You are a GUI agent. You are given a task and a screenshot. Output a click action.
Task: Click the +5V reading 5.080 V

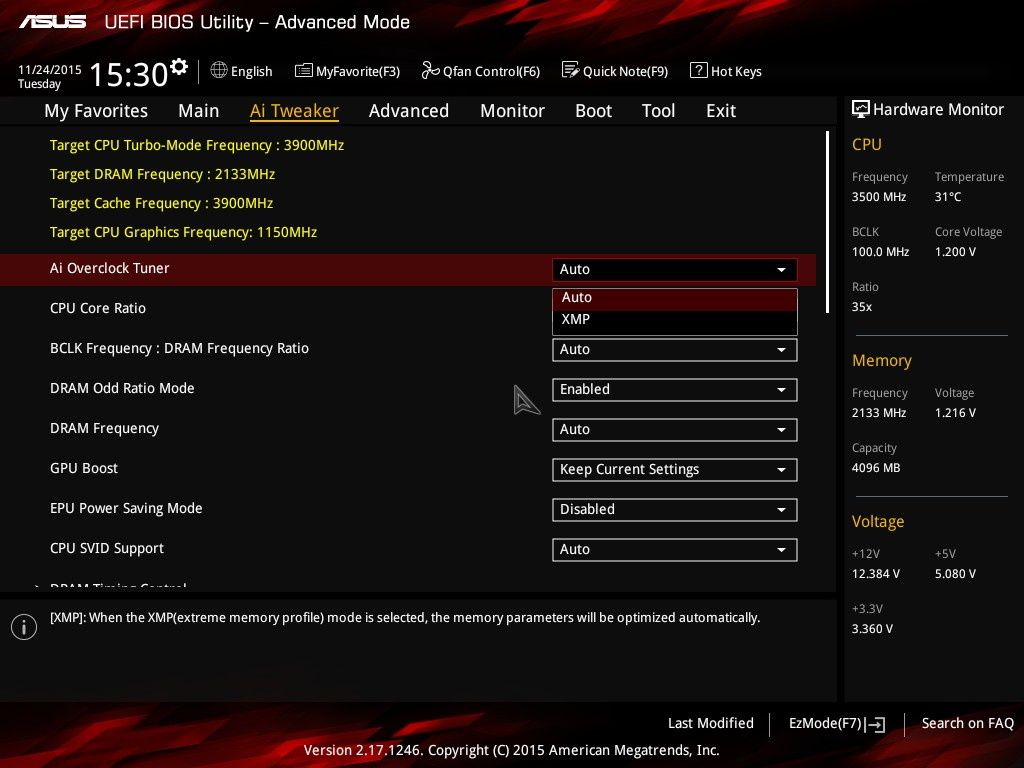coord(955,574)
